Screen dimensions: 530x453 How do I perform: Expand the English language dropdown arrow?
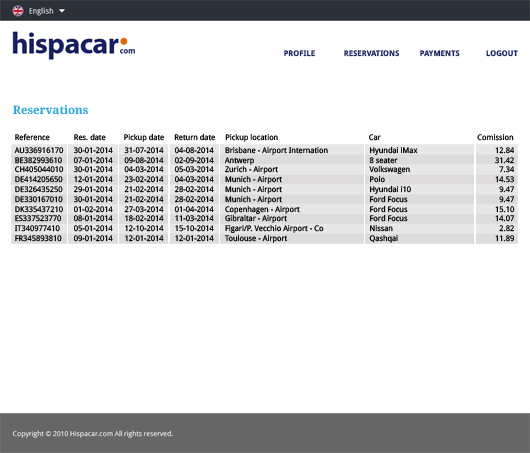click(x=62, y=11)
